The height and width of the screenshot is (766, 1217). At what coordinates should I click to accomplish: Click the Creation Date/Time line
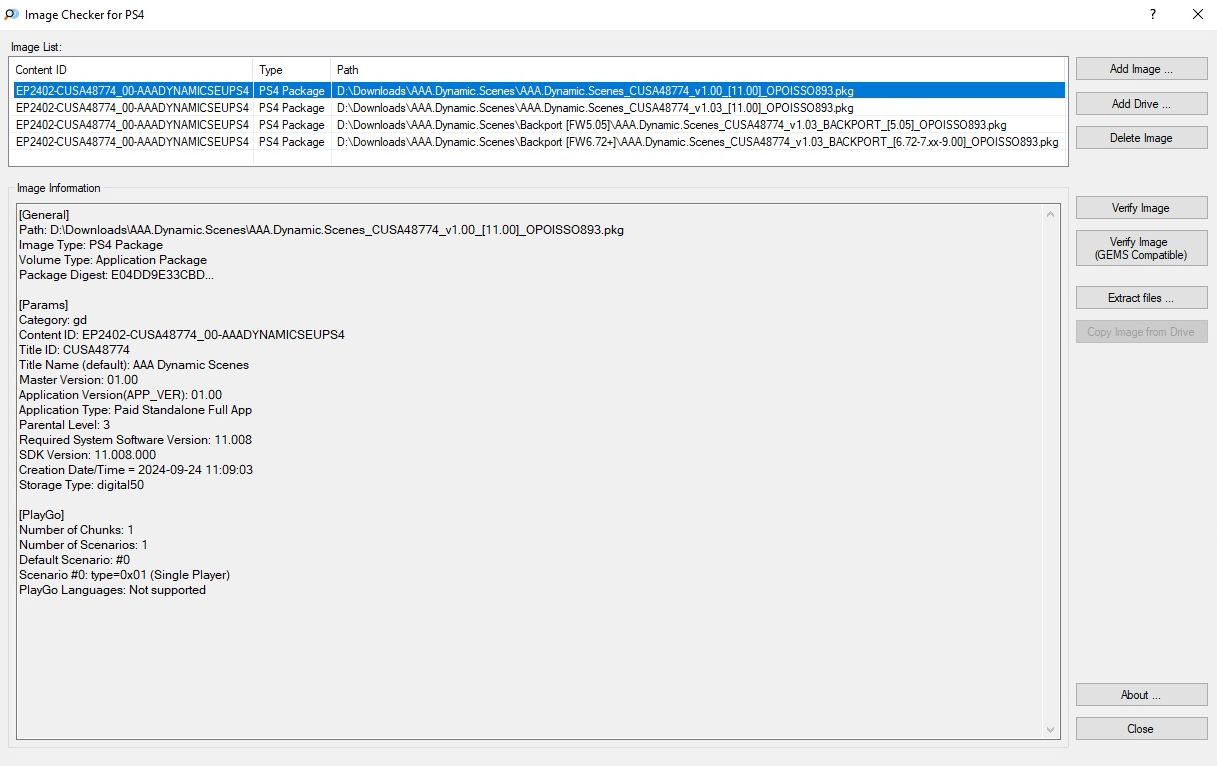click(136, 470)
